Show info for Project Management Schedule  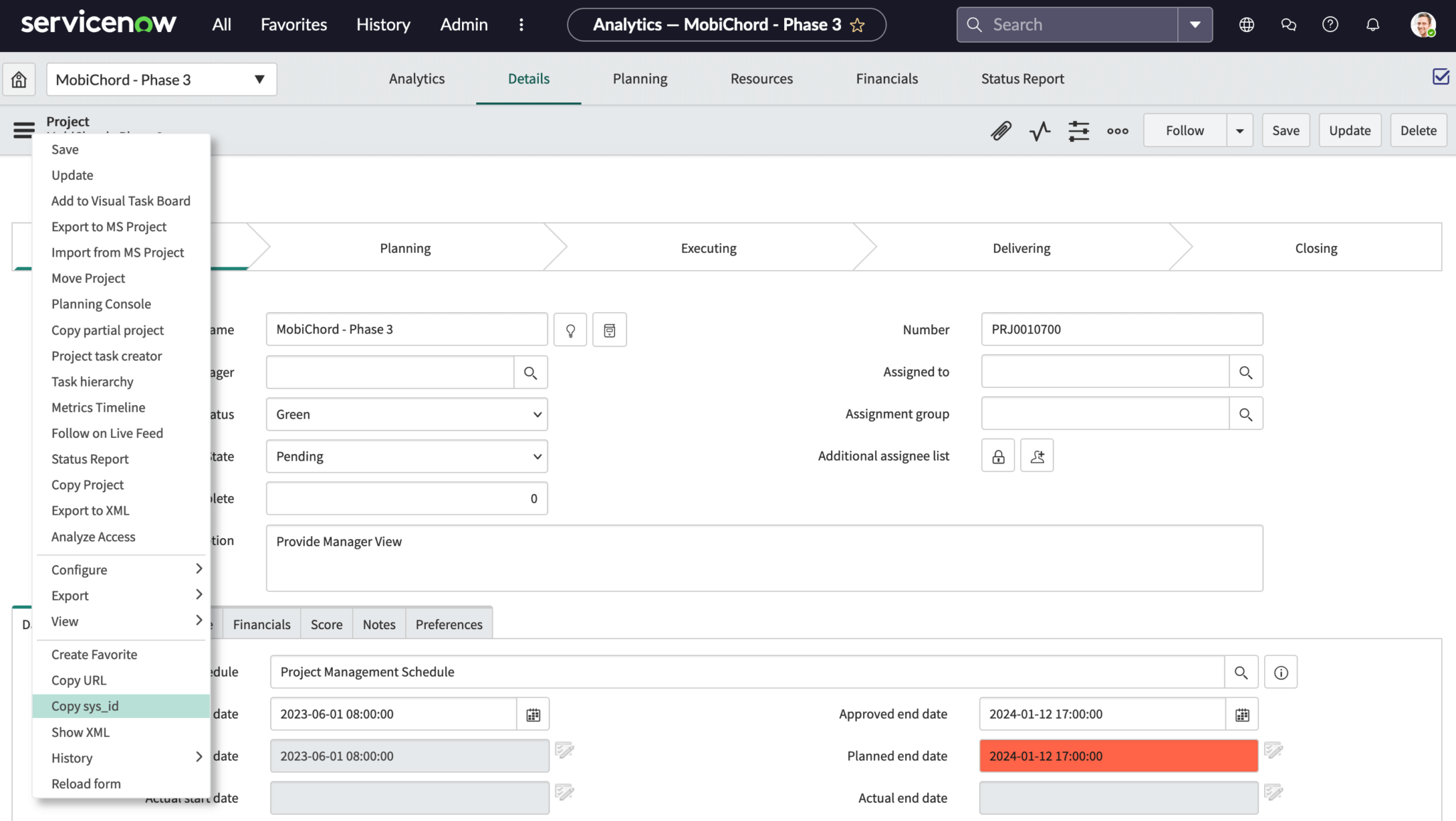pos(1281,672)
